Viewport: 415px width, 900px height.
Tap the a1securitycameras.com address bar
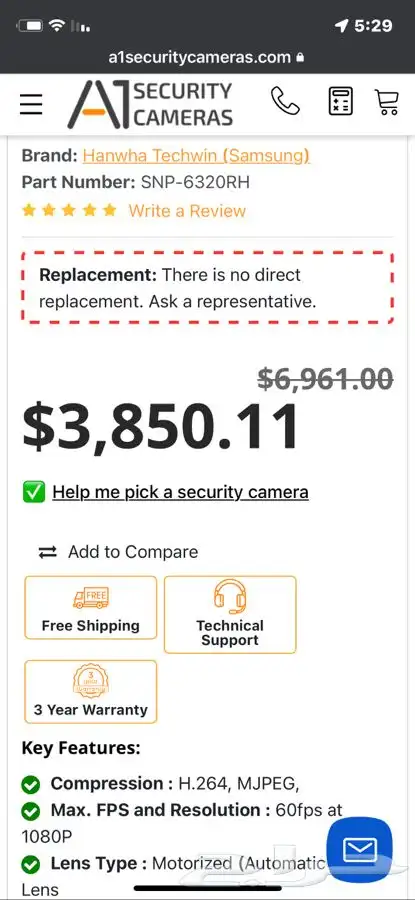(x=207, y=57)
